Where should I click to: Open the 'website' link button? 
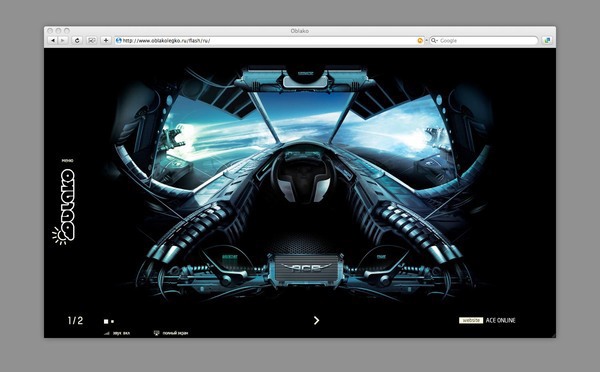(x=471, y=320)
